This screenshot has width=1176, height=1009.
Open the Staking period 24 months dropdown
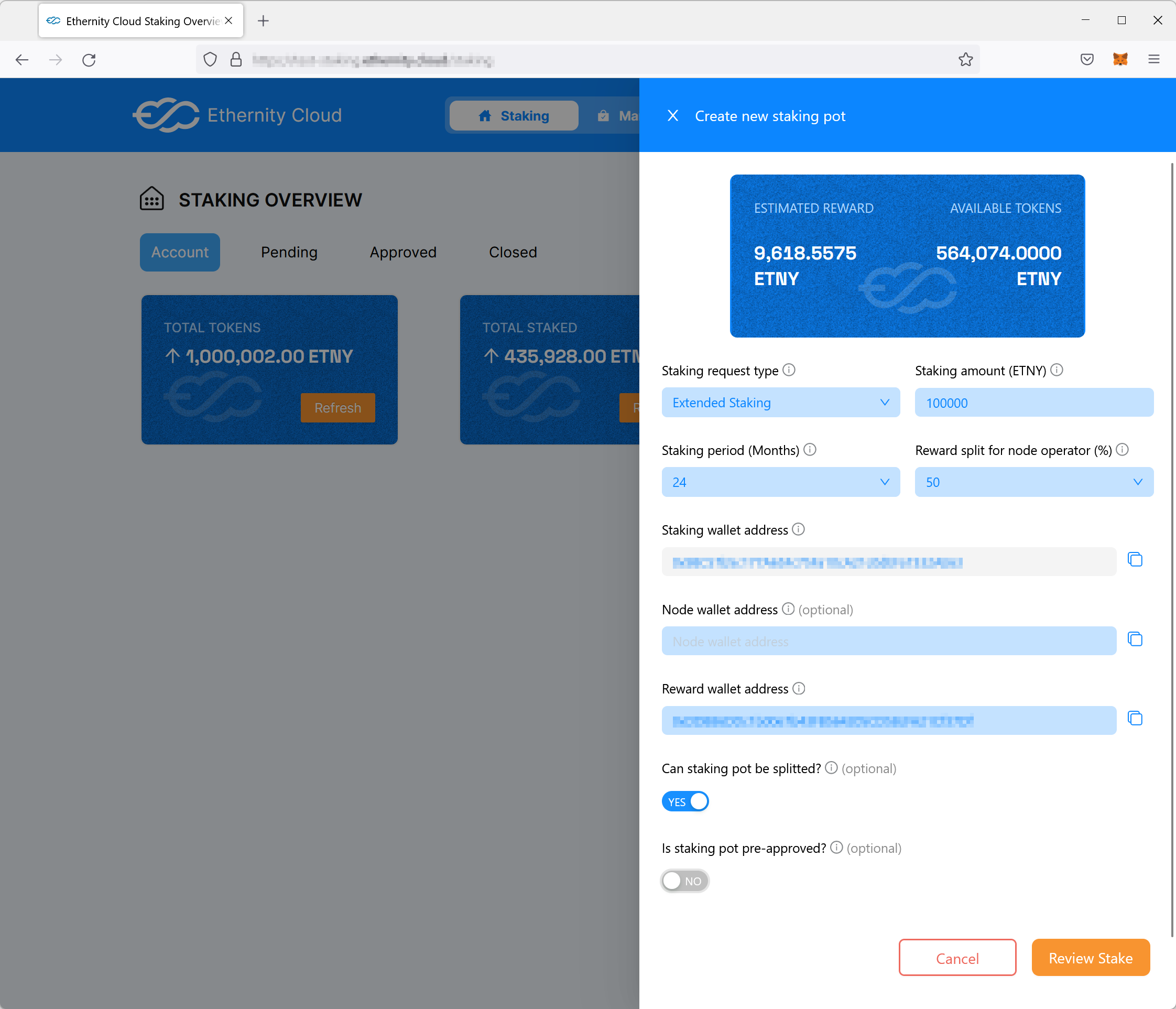pyautogui.click(x=780, y=482)
